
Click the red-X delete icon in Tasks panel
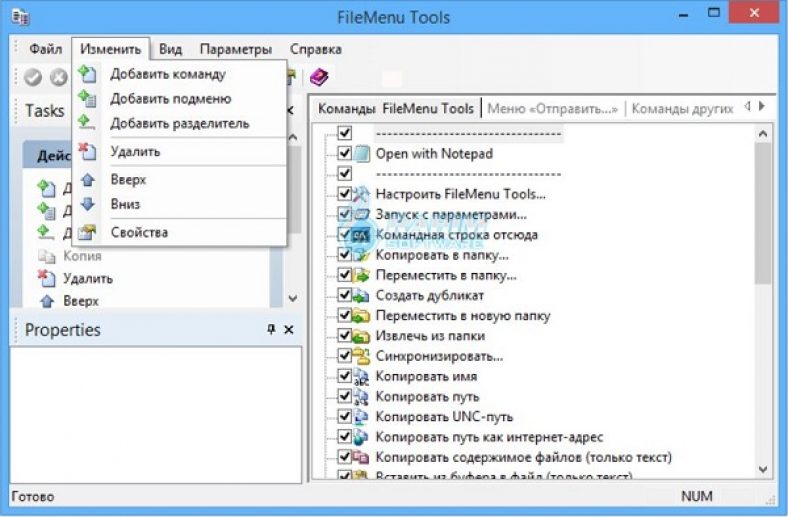(x=47, y=278)
